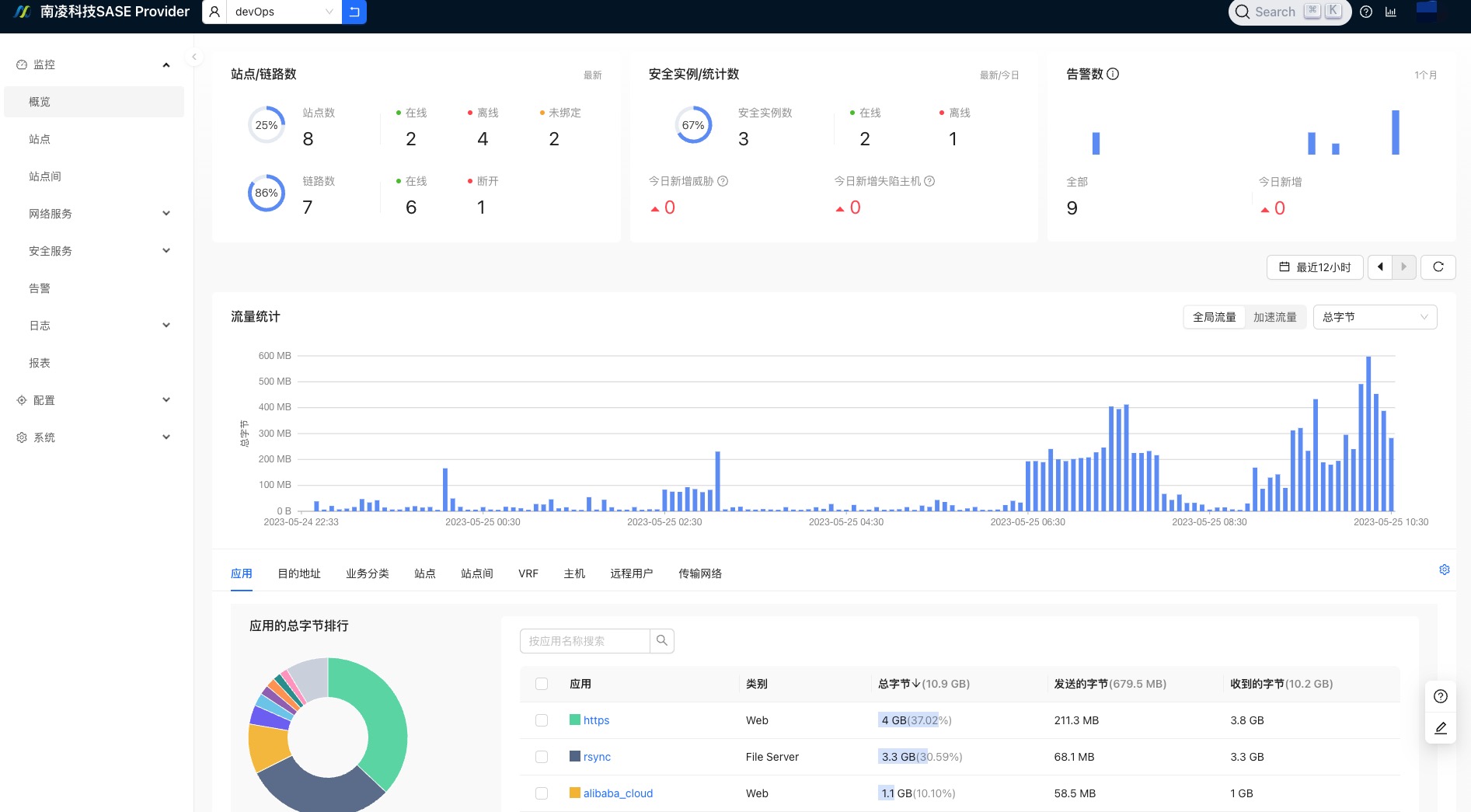Switch to 业务分类 tab
Image resolution: width=1471 pixels, height=812 pixels.
click(x=368, y=573)
